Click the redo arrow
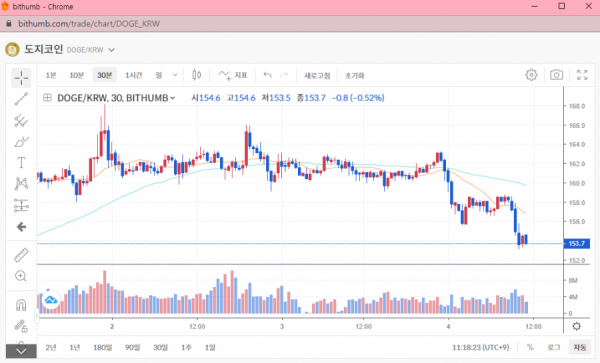The height and width of the screenshot is (363, 600). tap(284, 75)
